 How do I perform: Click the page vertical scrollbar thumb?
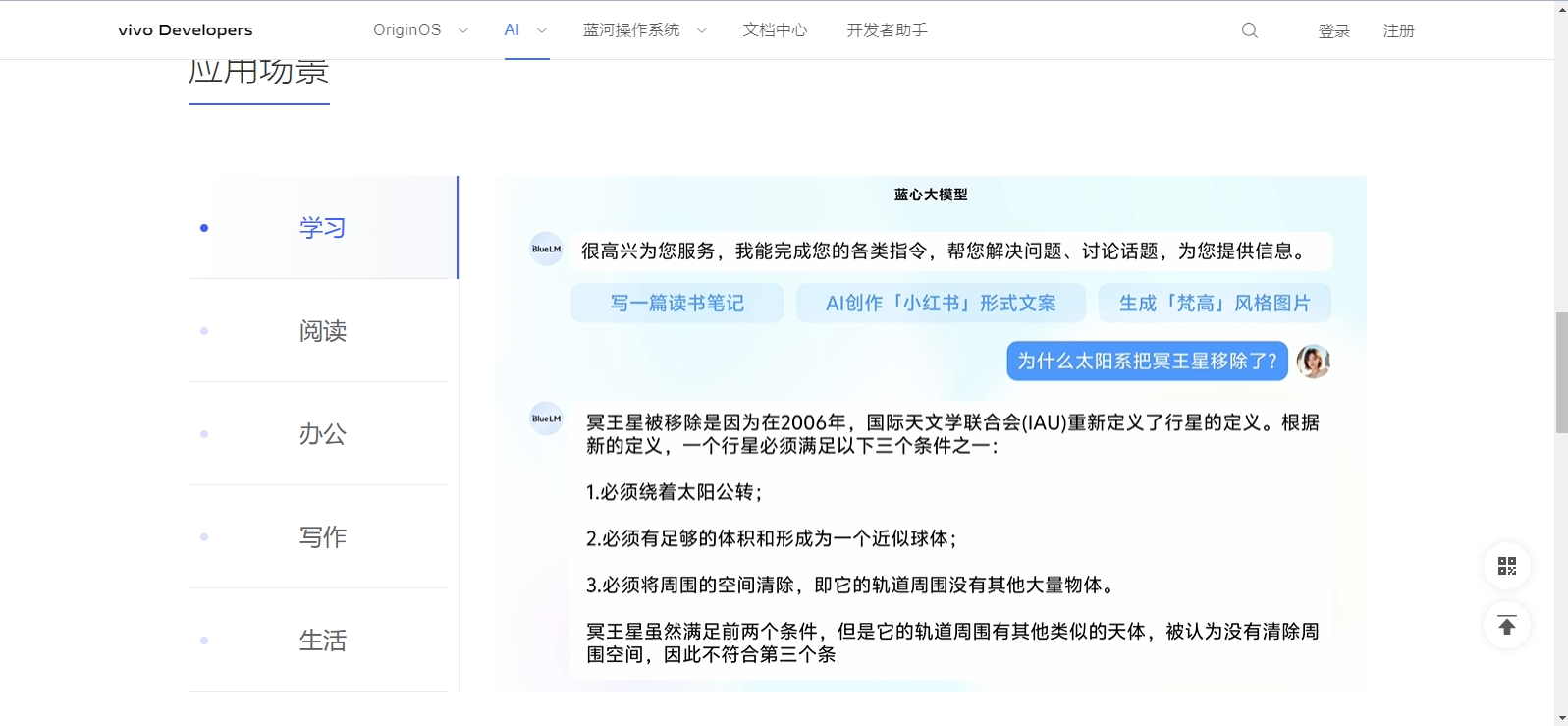(x=1561, y=372)
